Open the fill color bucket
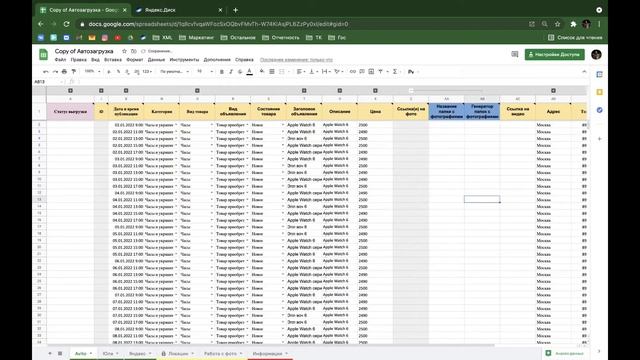The height and width of the screenshot is (360, 640). coord(262,71)
